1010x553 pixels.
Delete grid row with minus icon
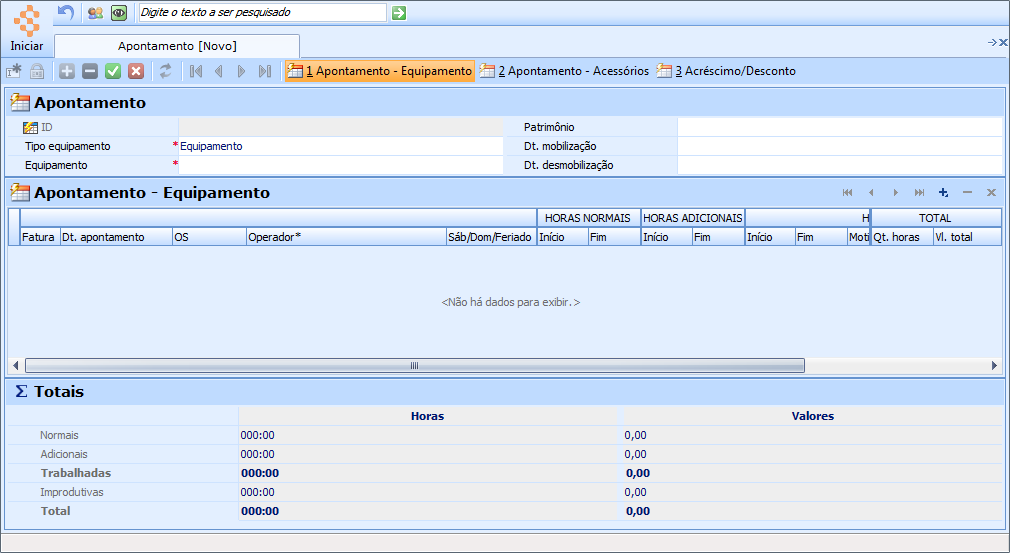[x=967, y=192]
